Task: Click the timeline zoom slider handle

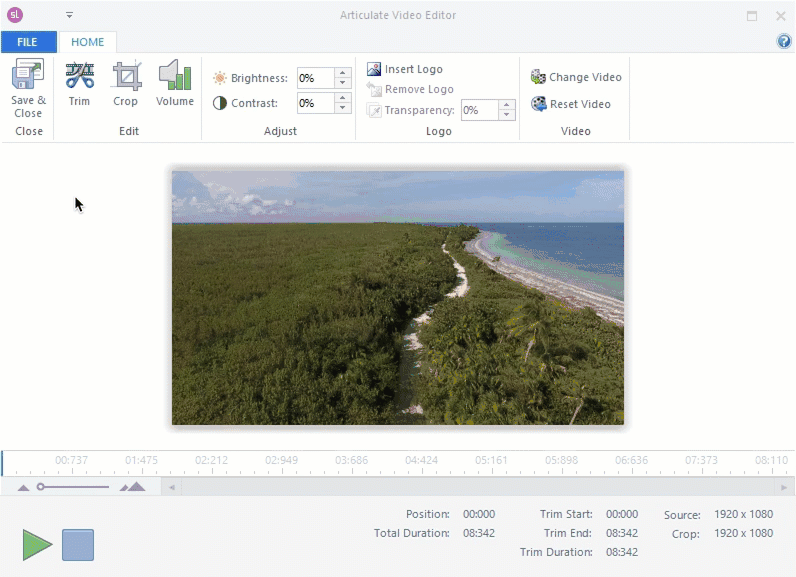Action: point(41,487)
